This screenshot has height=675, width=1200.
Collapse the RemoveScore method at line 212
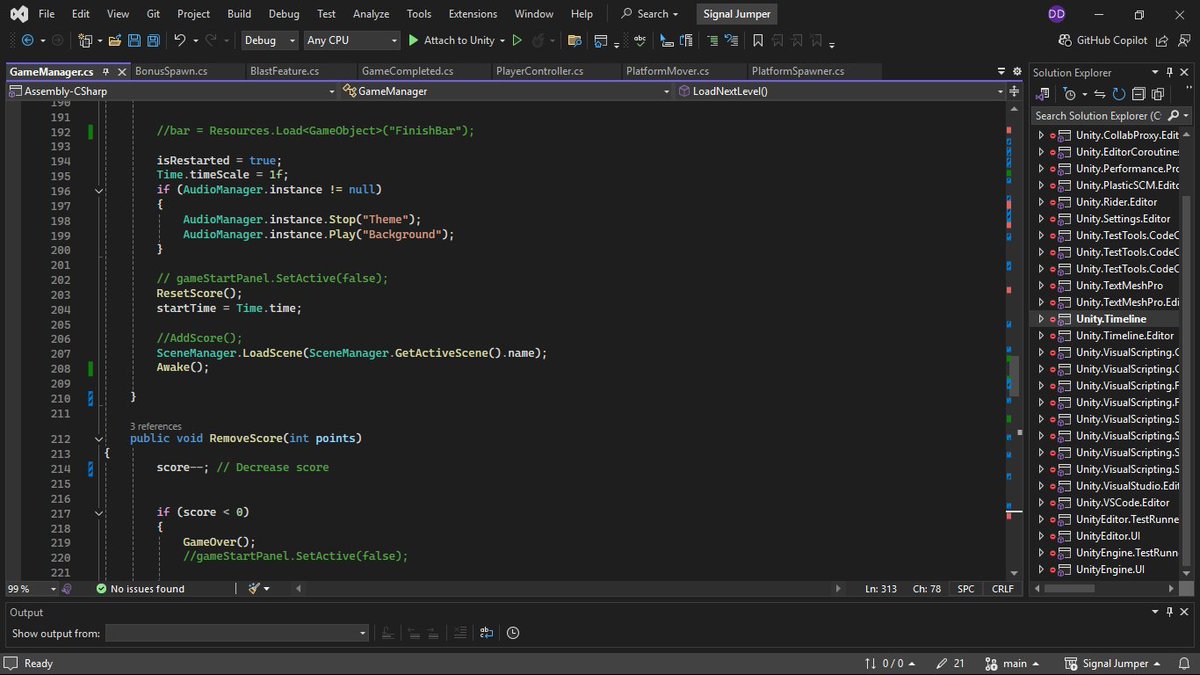pyautogui.click(x=99, y=438)
